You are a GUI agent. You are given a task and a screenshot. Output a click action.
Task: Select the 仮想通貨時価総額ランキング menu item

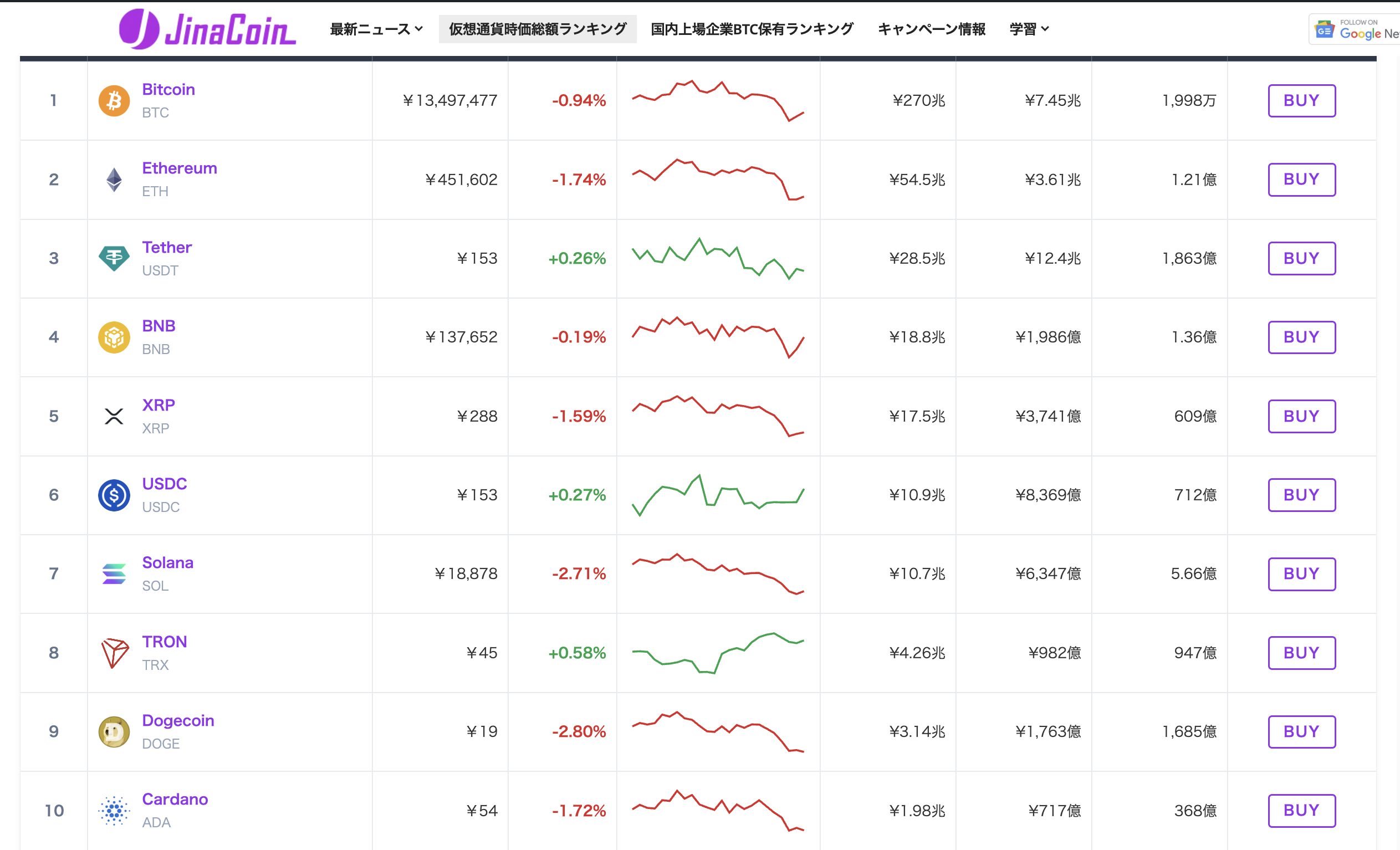[x=537, y=28]
